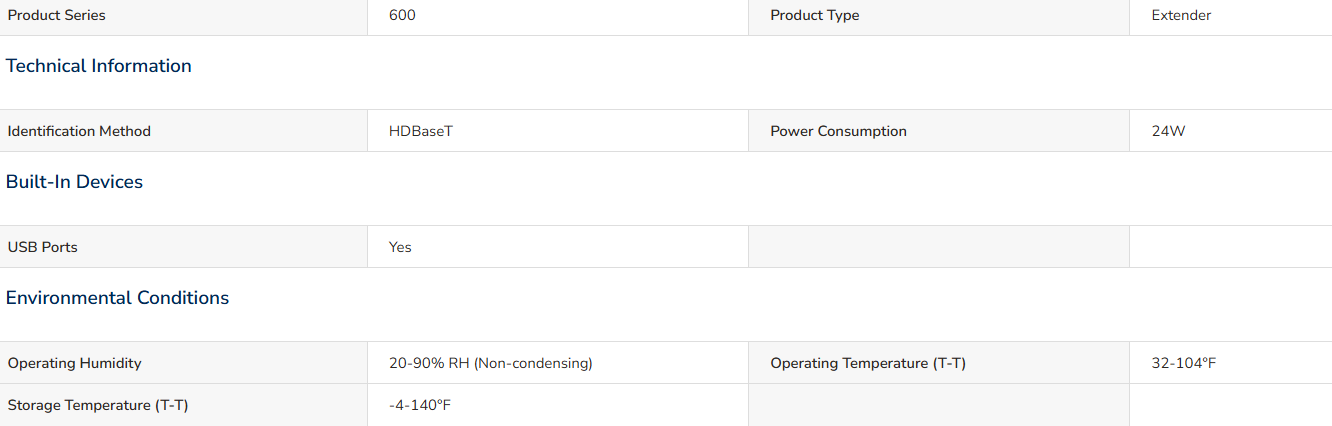Select the HDBaseT value
1332x426 pixels.
[x=421, y=131]
